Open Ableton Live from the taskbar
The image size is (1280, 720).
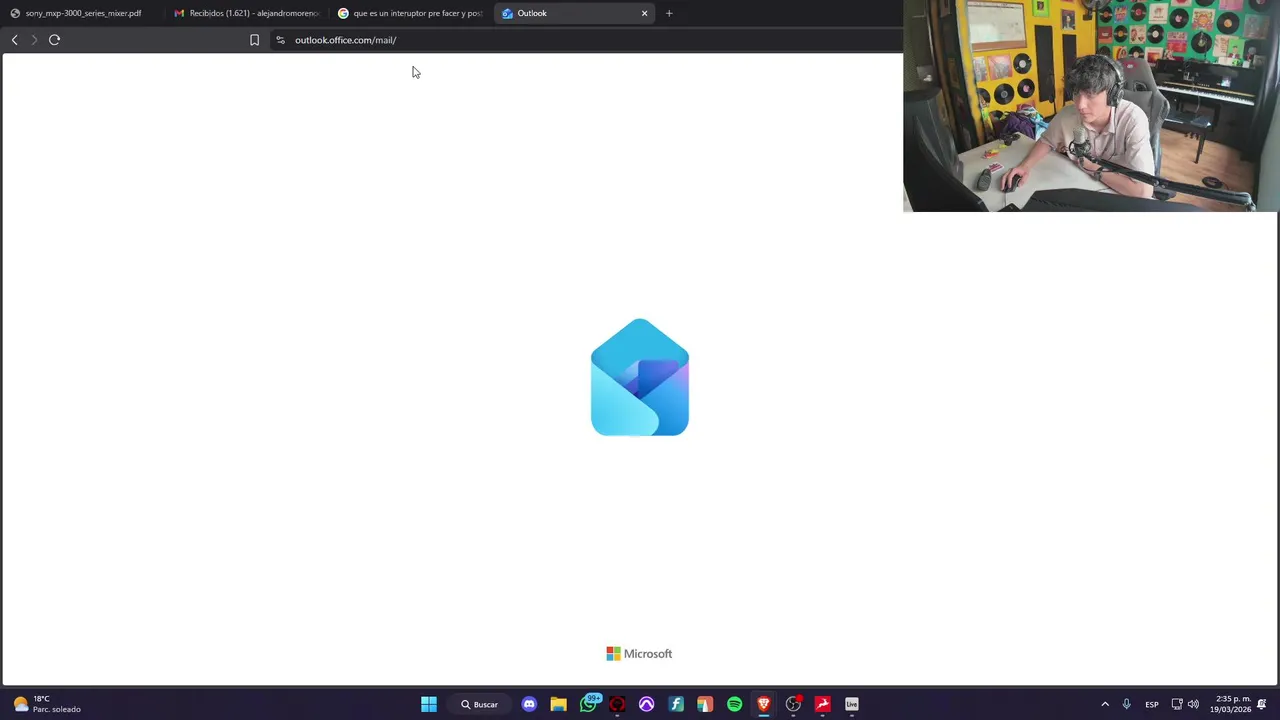852,704
